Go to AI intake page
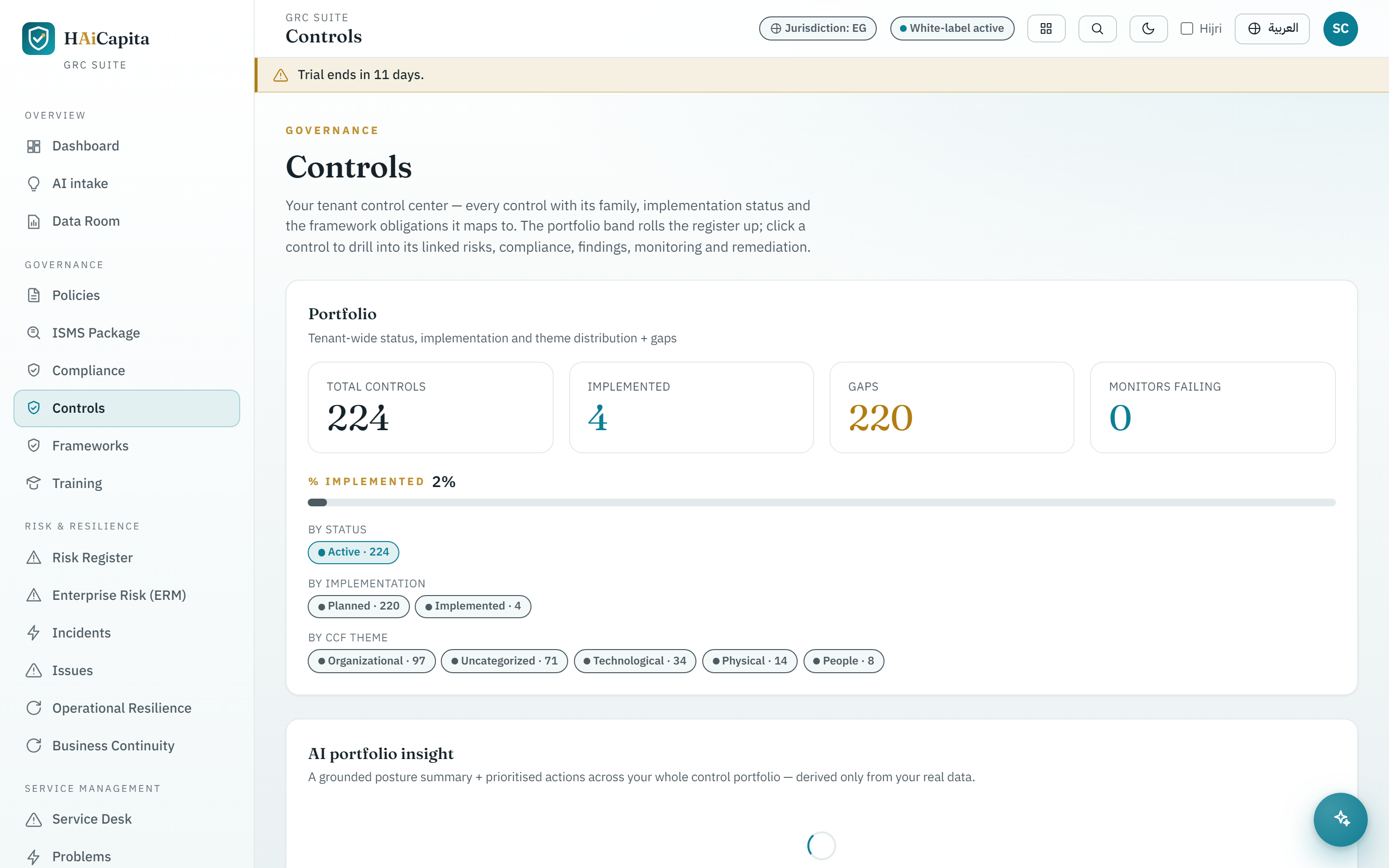The width and height of the screenshot is (1389, 868). [x=127, y=184]
